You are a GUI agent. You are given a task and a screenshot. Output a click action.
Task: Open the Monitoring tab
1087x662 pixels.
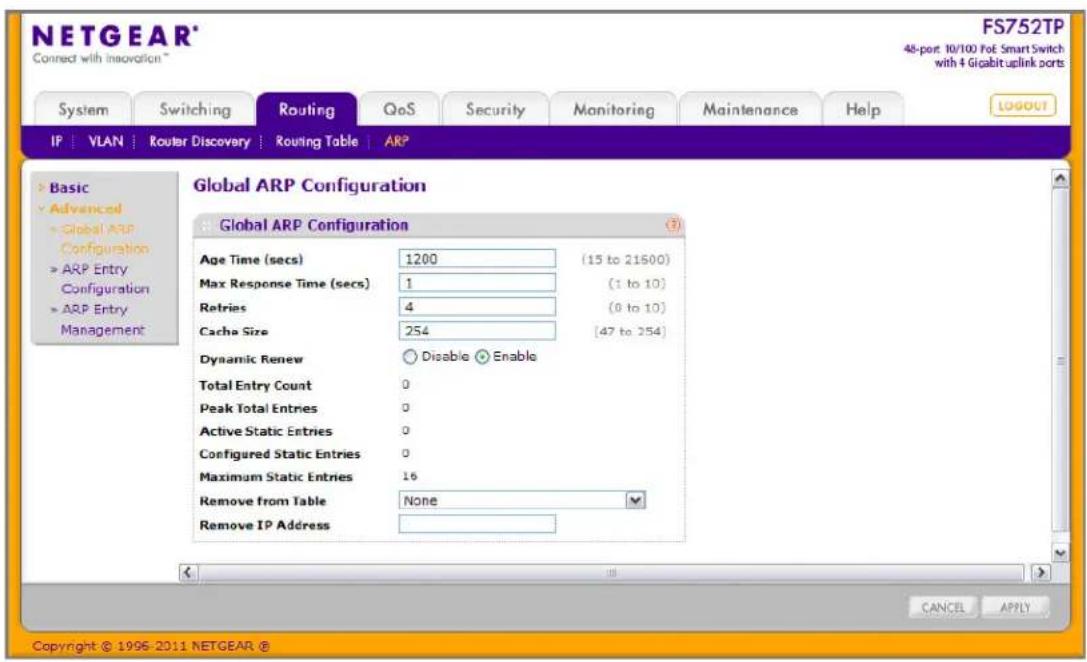[x=614, y=110]
